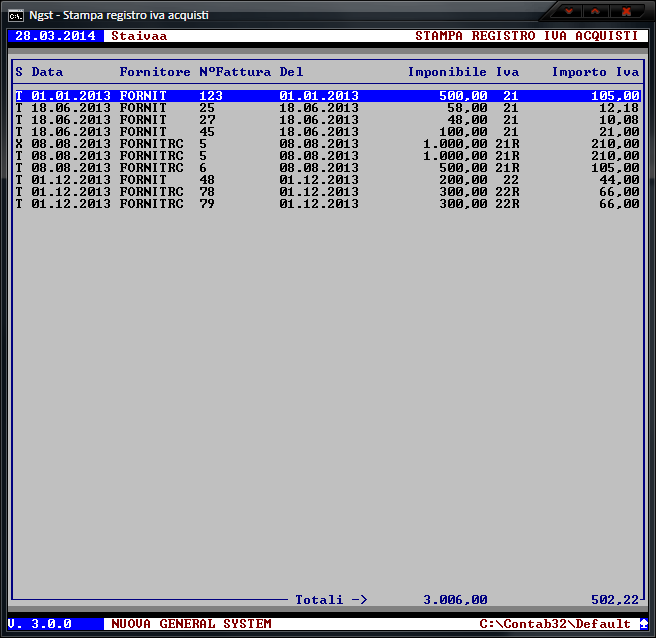The height and width of the screenshot is (638, 656).
Task: Click the Imponibile column header
Action: [447, 73]
